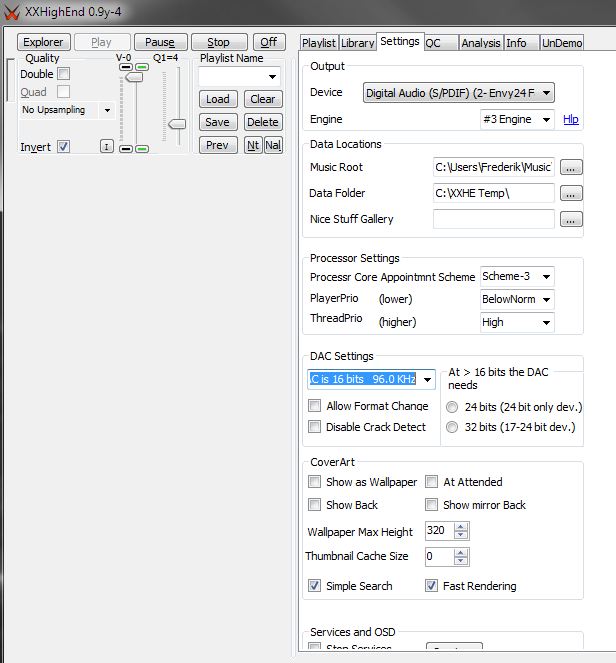Open the UnDemo tab

click(x=562, y=43)
